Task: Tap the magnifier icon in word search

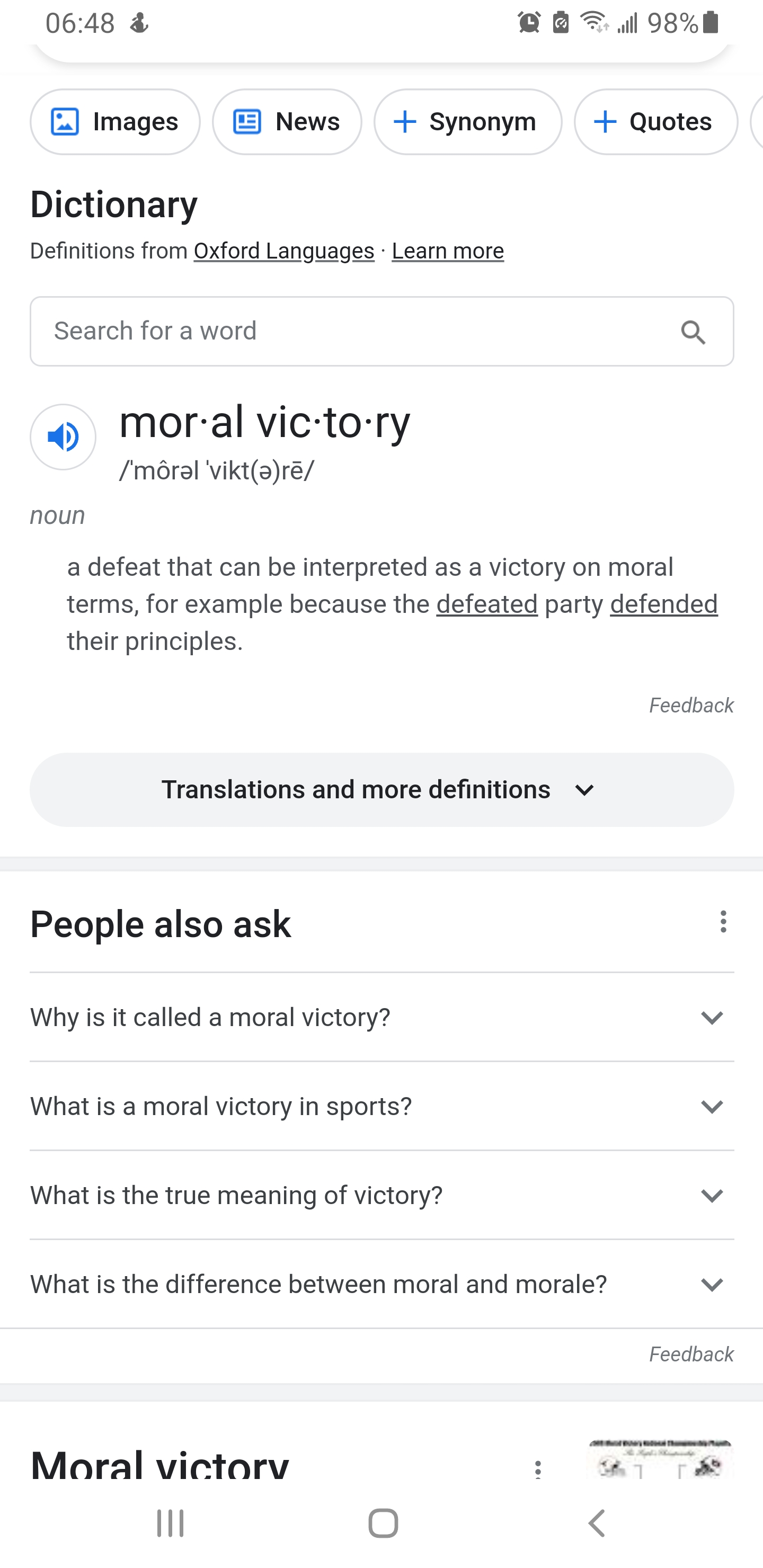Action: point(693,332)
